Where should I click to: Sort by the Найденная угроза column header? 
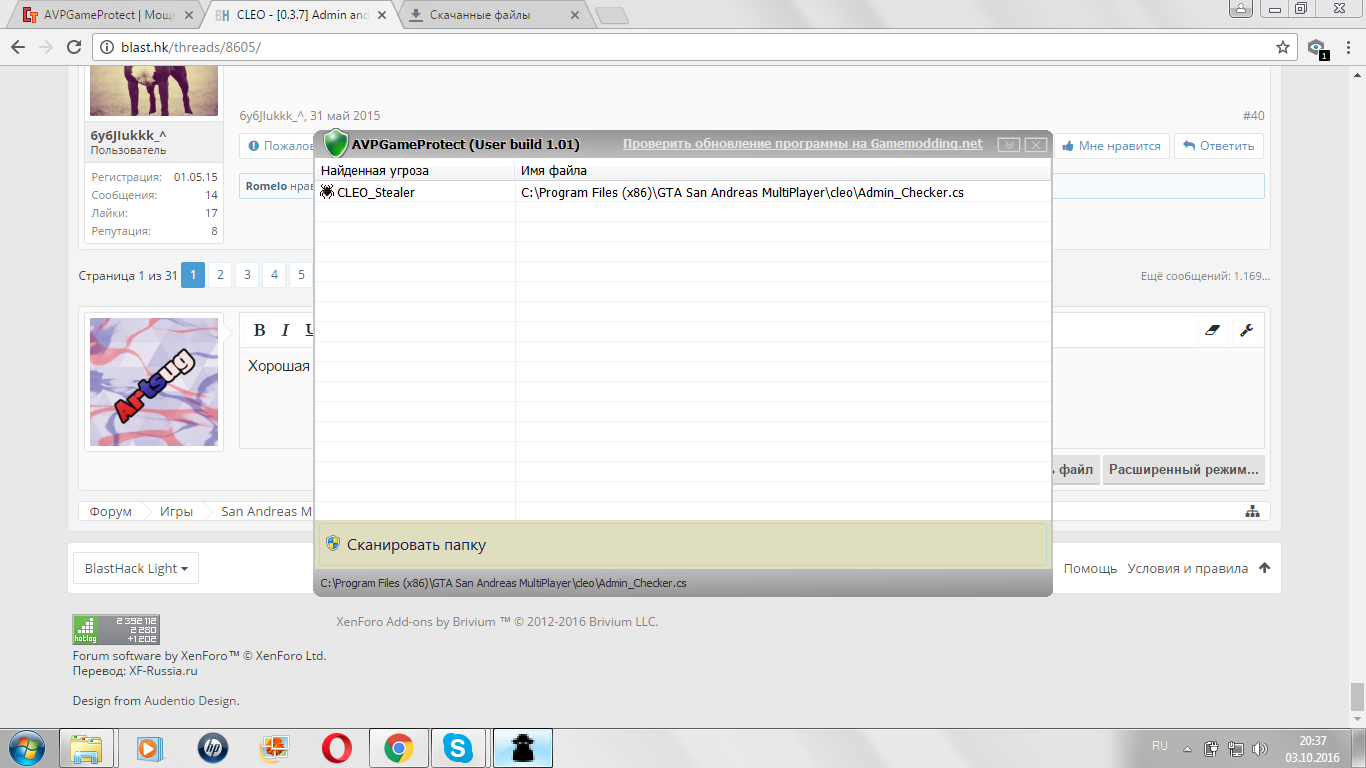(415, 171)
